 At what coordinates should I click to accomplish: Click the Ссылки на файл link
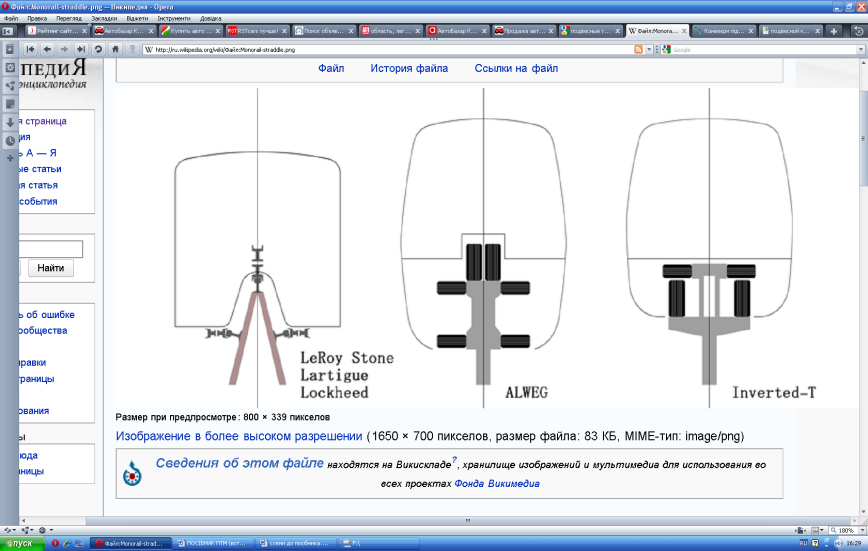tap(516, 69)
